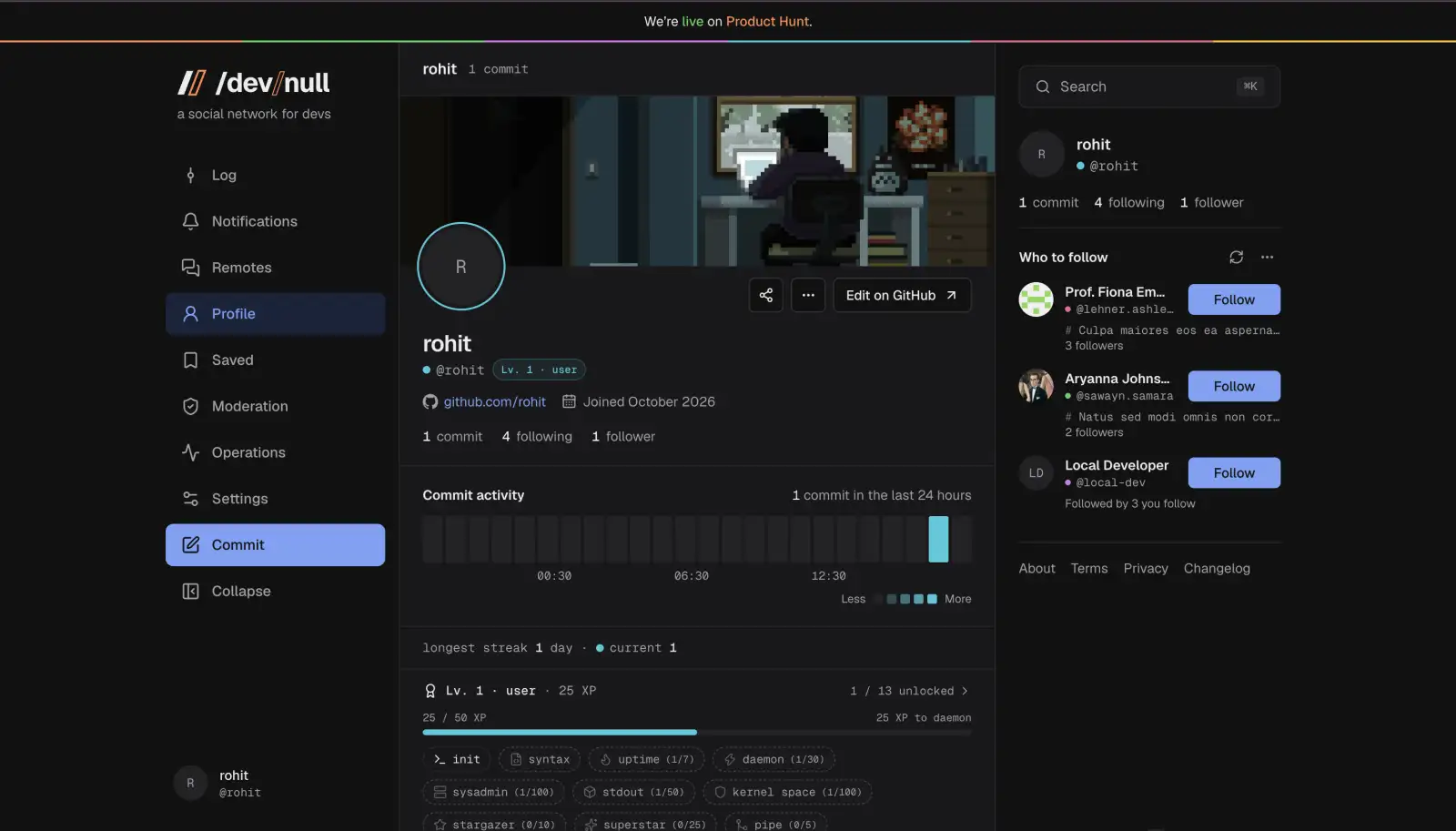Follow Local Developer

tap(1234, 472)
